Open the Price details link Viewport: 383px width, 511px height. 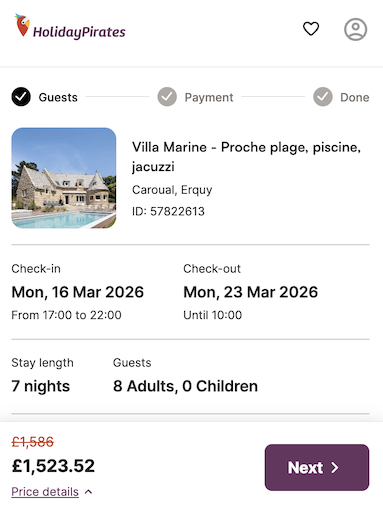45,492
